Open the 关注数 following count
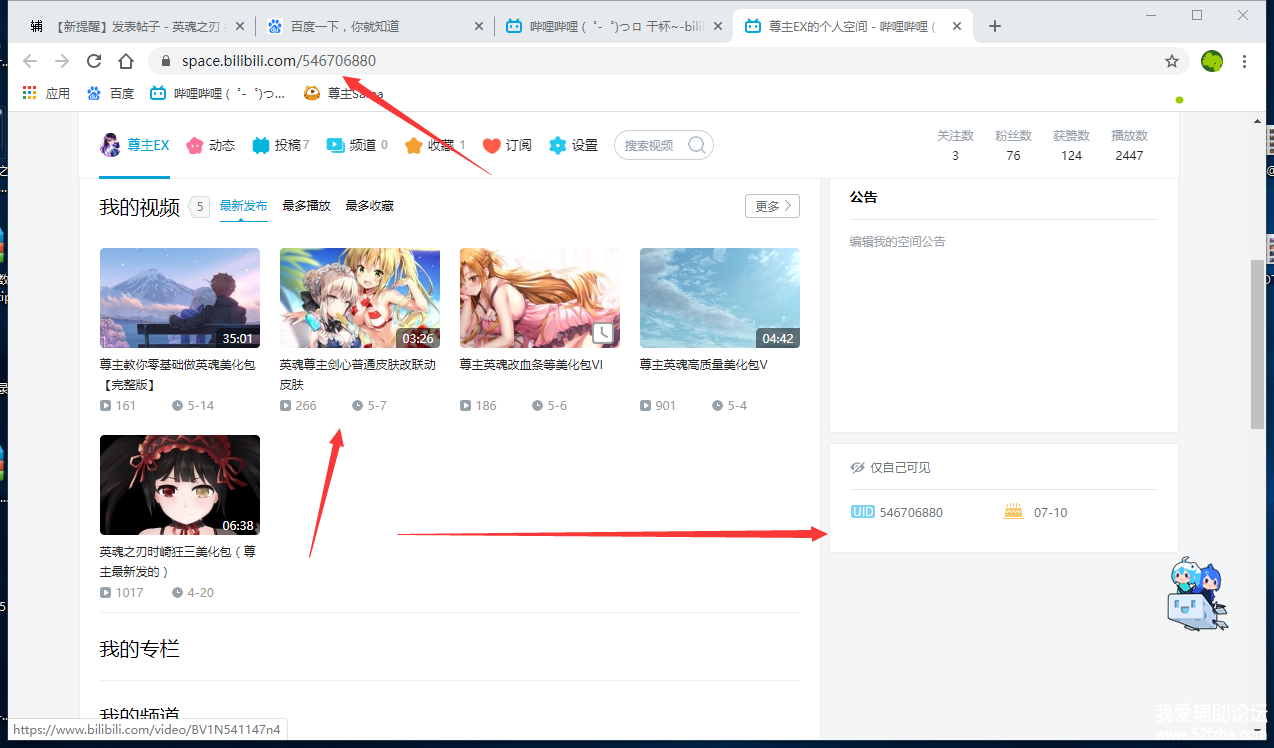 pos(955,145)
